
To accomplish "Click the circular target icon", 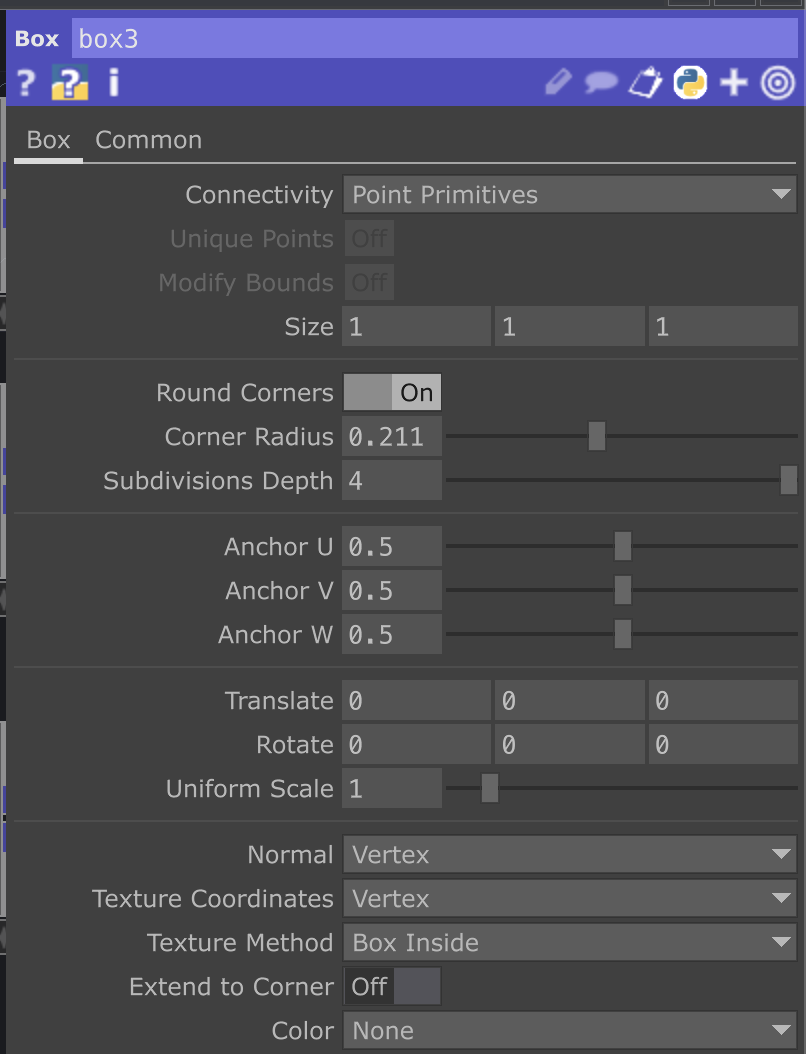I will point(777,83).
